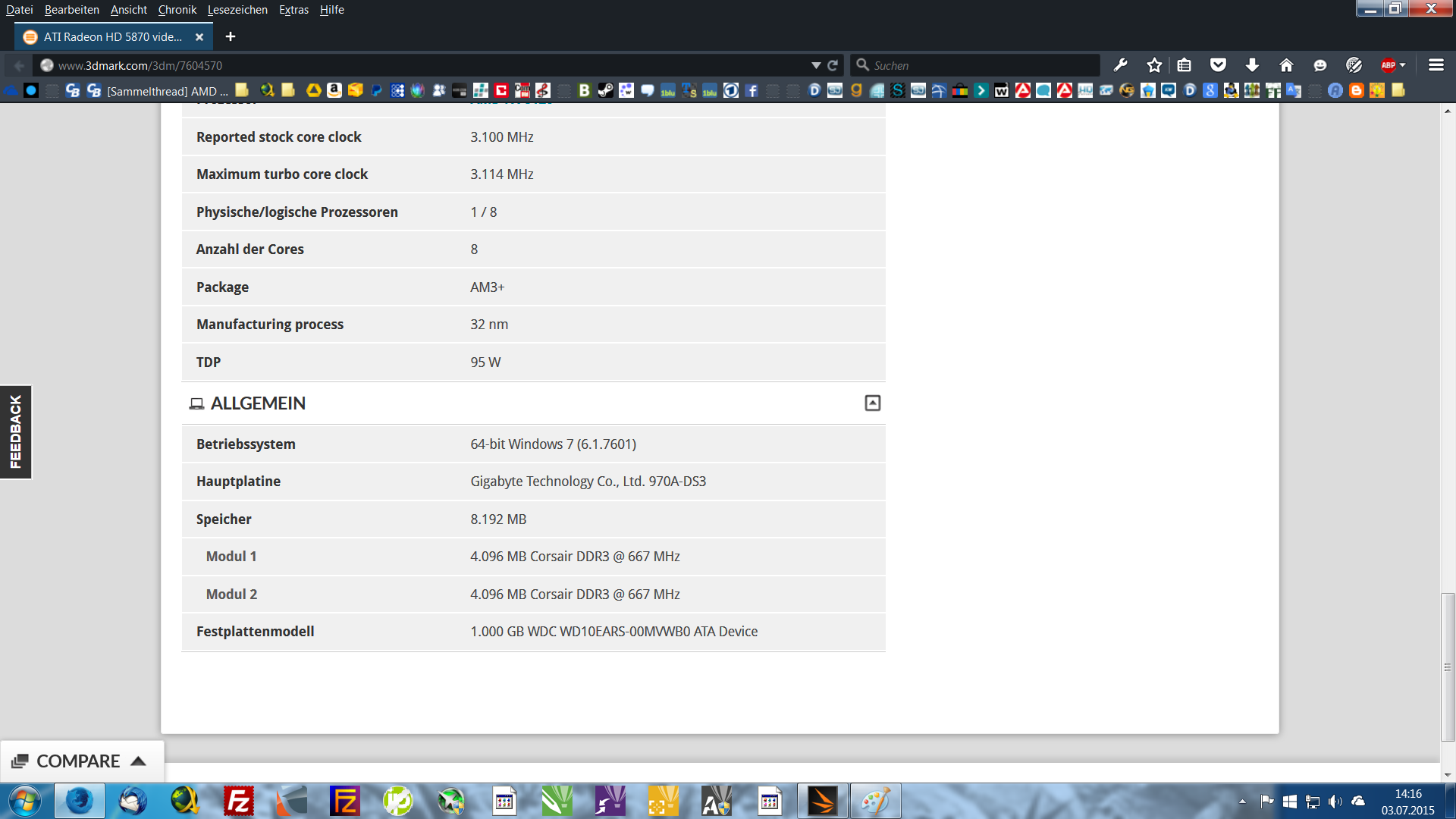Bookmark this page with star icon
Screen dimensions: 1456x819
[x=1154, y=65]
